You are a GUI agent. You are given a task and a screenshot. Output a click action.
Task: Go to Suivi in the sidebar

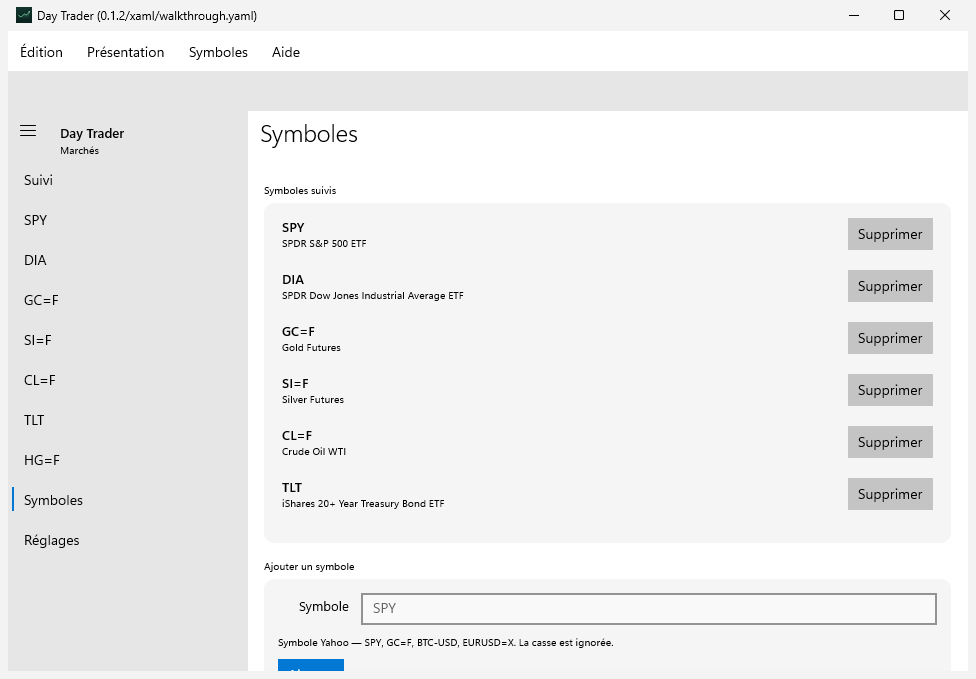point(128,180)
